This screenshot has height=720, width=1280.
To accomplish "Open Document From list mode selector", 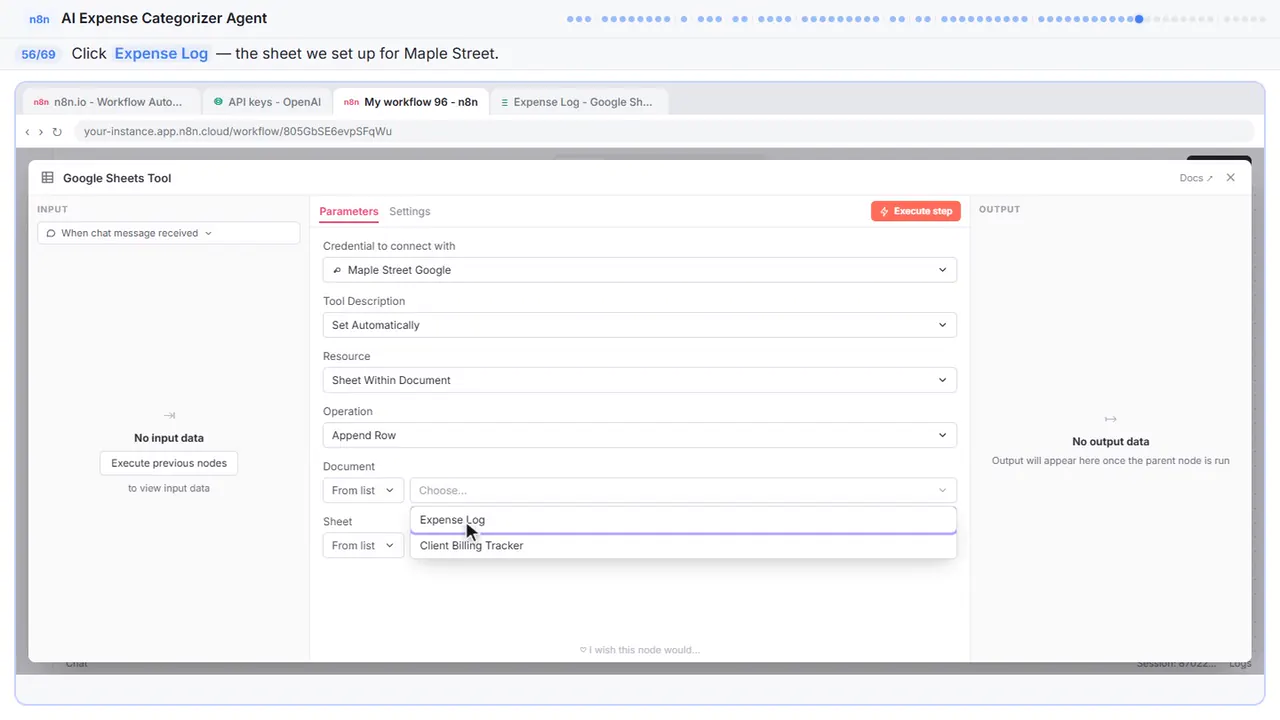I will (363, 490).
